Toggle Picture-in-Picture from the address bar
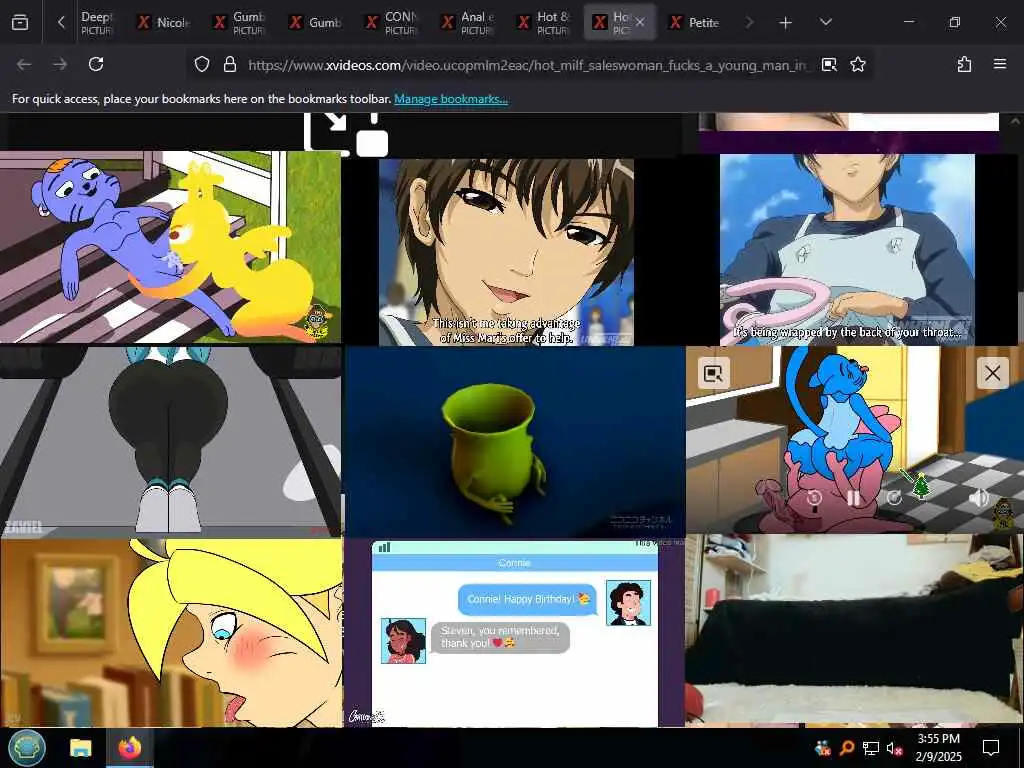 click(x=829, y=65)
